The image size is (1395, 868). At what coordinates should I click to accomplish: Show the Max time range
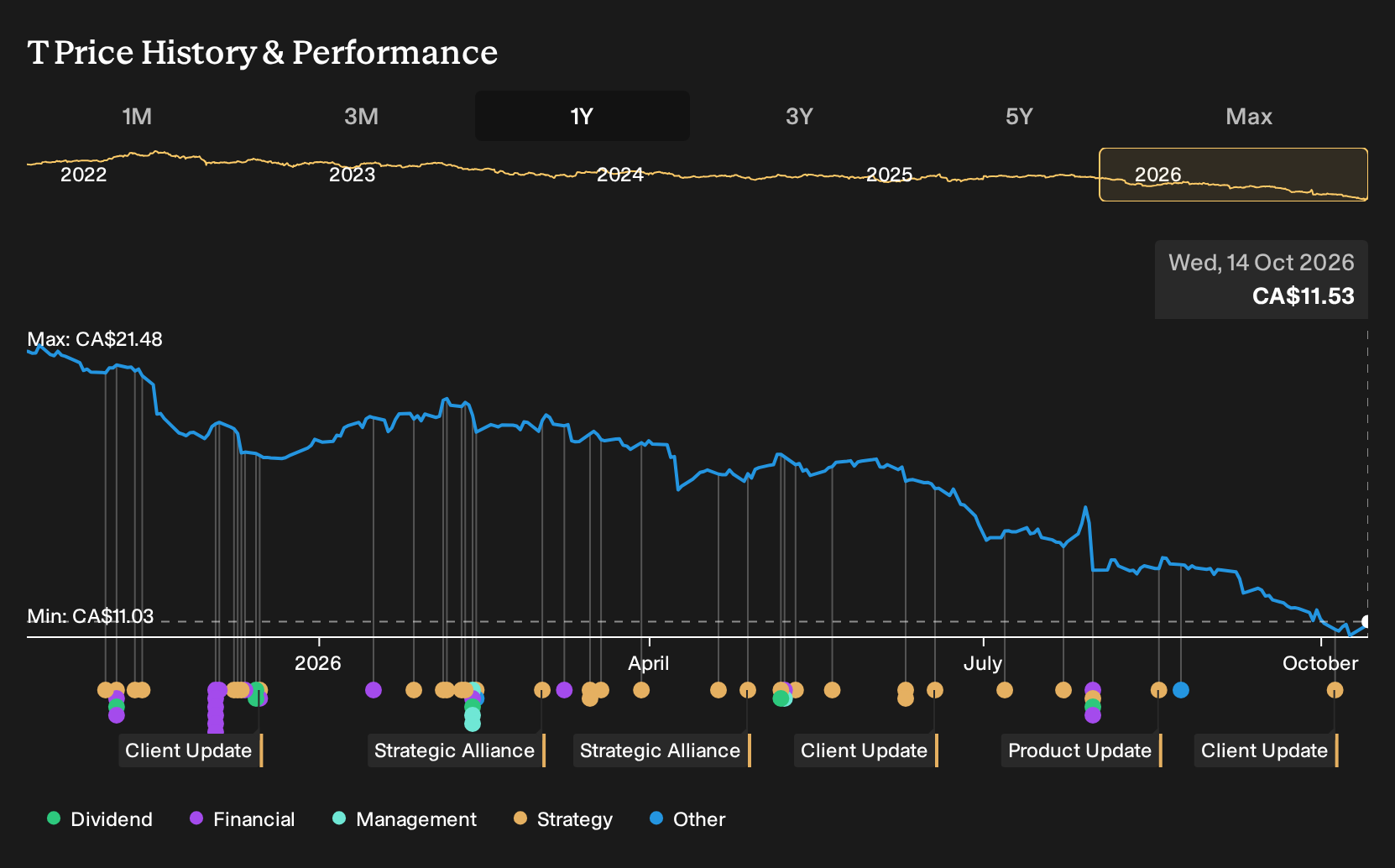click(1249, 116)
